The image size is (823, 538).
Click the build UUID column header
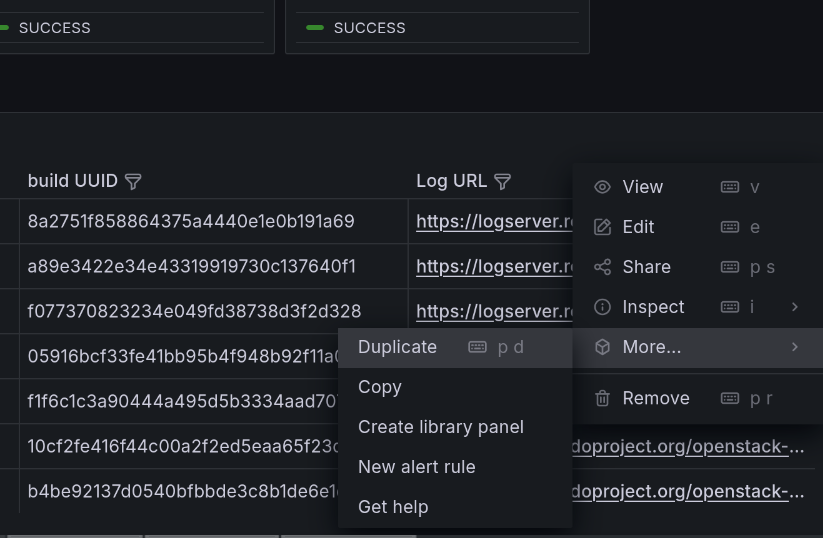click(x=72, y=181)
